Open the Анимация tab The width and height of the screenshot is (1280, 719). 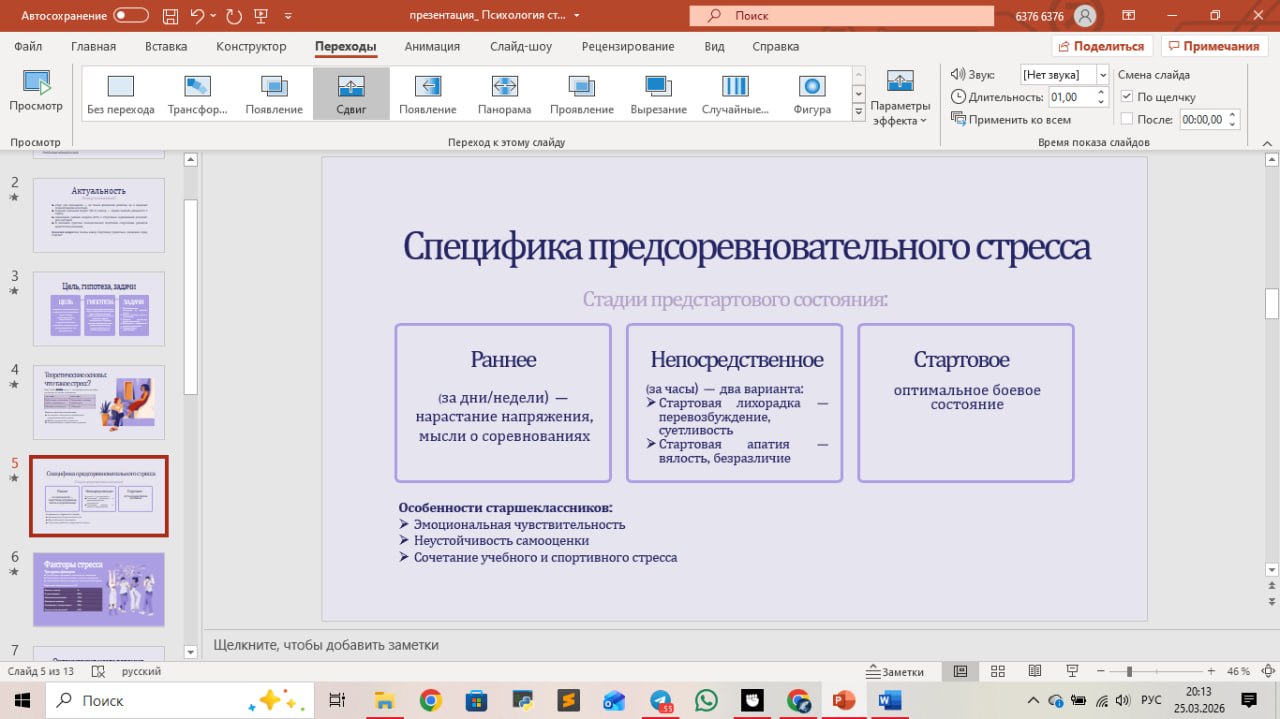pyautogui.click(x=432, y=46)
